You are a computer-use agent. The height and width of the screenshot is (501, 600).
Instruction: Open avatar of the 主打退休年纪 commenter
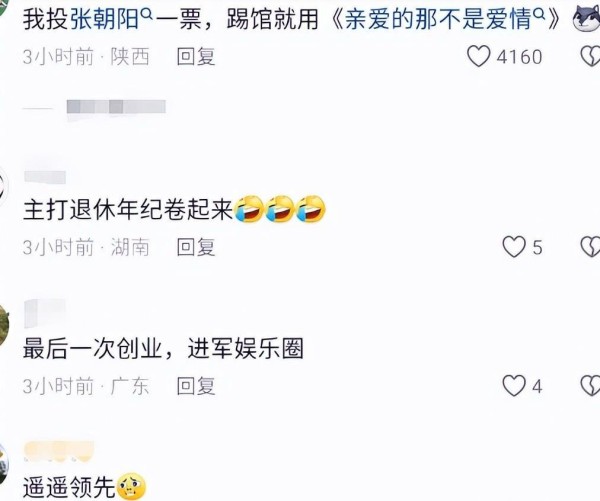(x=4, y=189)
